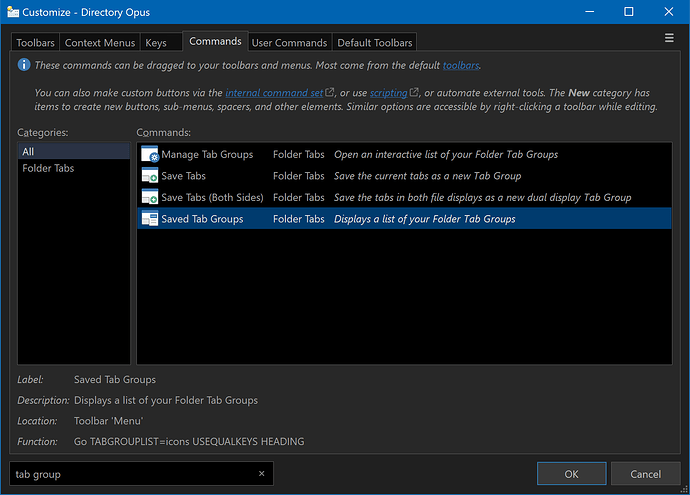Follow the default toolbars link
This screenshot has width=690, height=495.
461,65
